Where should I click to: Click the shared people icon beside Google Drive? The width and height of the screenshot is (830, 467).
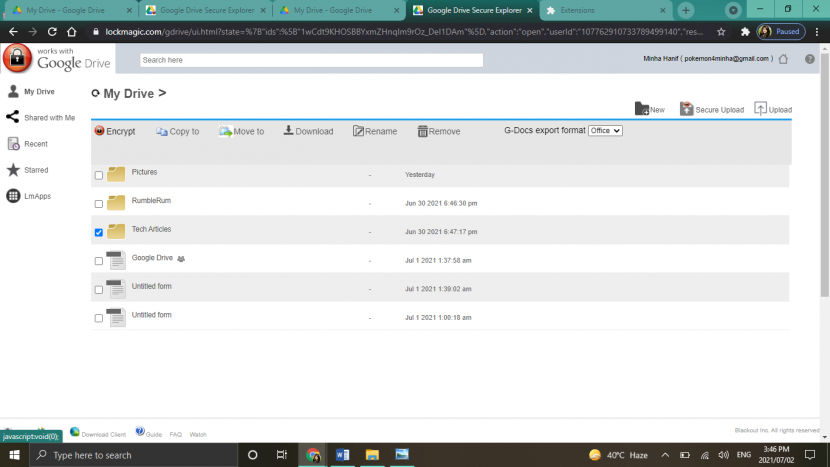click(181, 259)
